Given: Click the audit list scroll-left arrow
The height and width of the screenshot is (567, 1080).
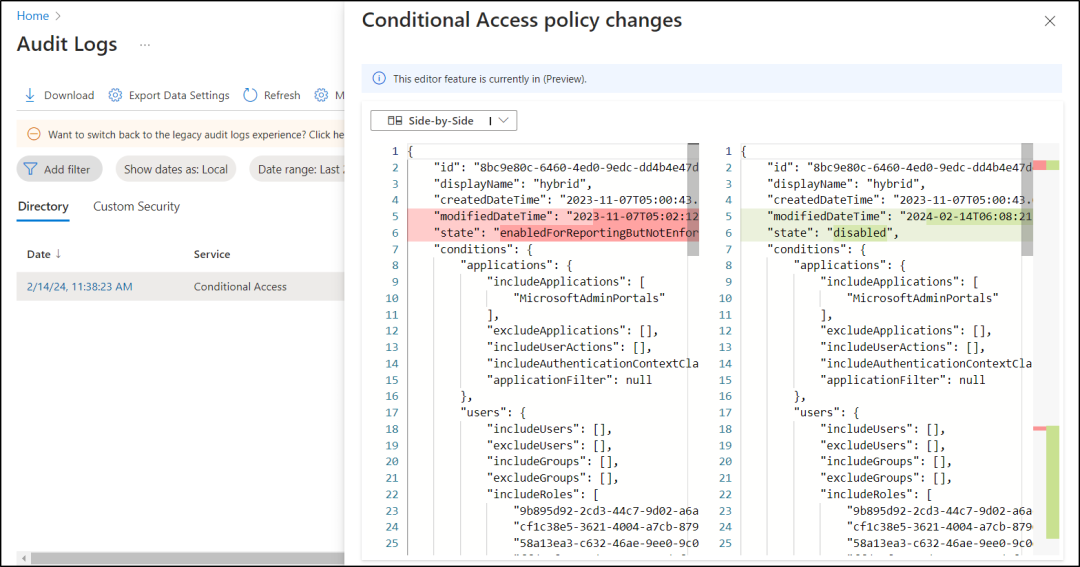Looking at the screenshot, I should tap(24, 558).
